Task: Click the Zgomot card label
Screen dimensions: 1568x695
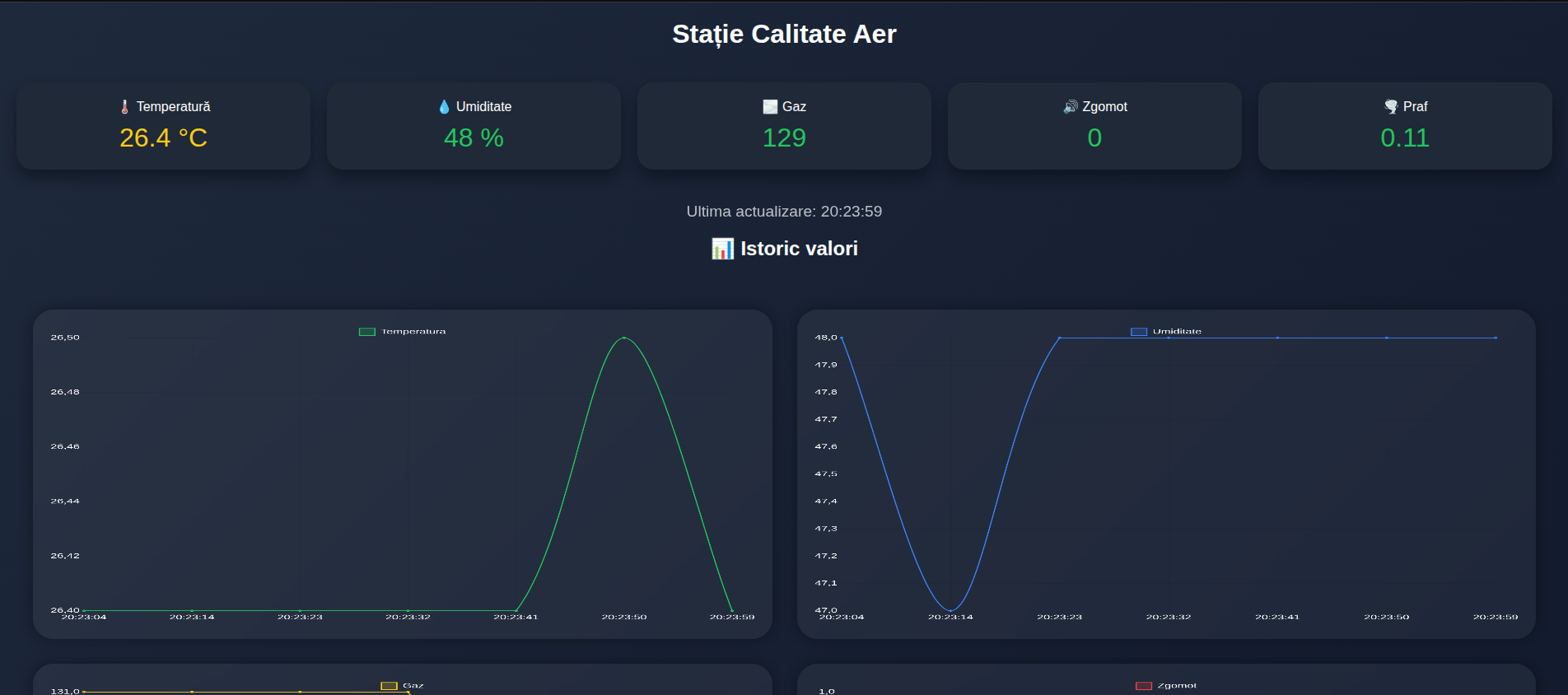Action: pyautogui.click(x=1104, y=107)
